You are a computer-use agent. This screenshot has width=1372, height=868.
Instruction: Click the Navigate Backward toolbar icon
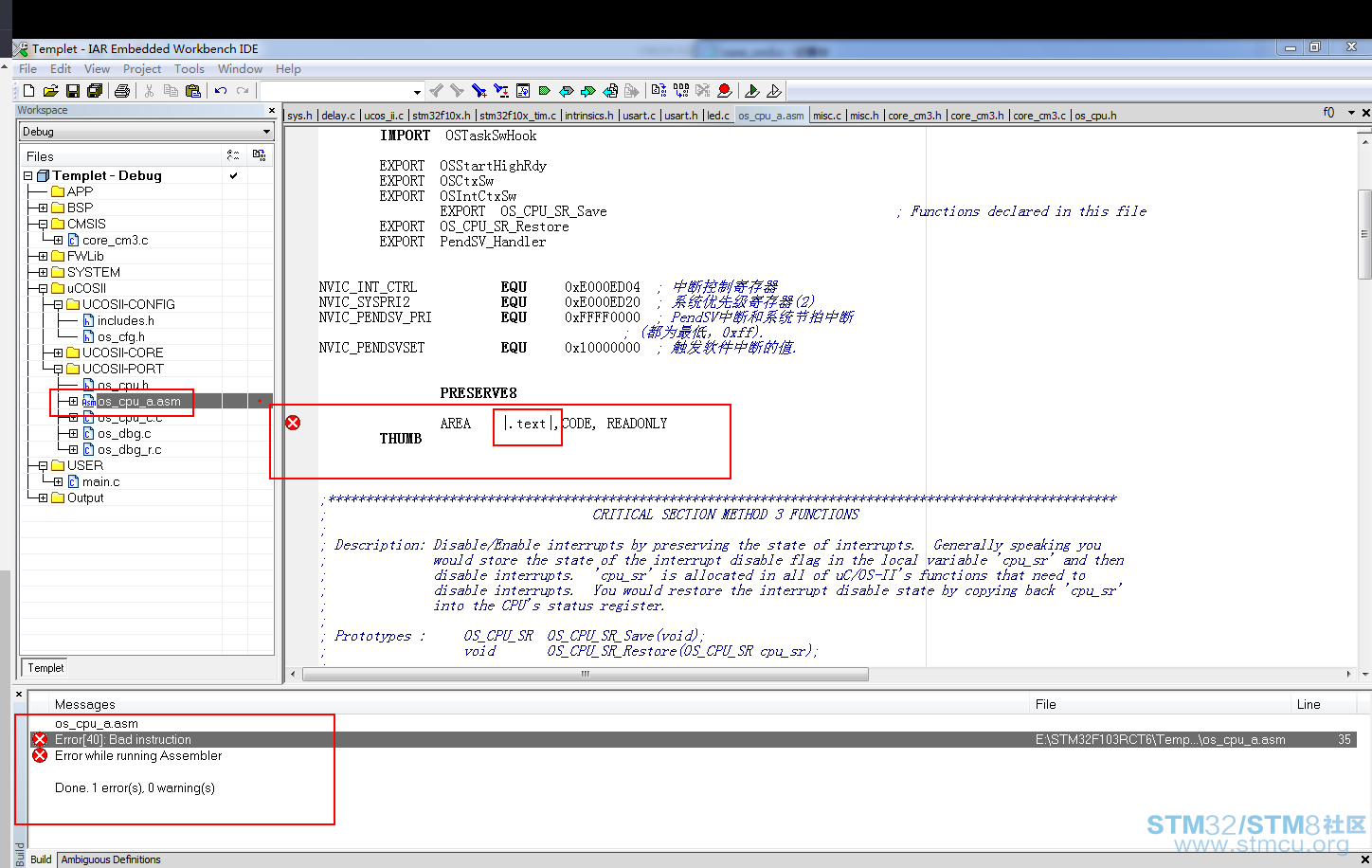(x=567, y=91)
